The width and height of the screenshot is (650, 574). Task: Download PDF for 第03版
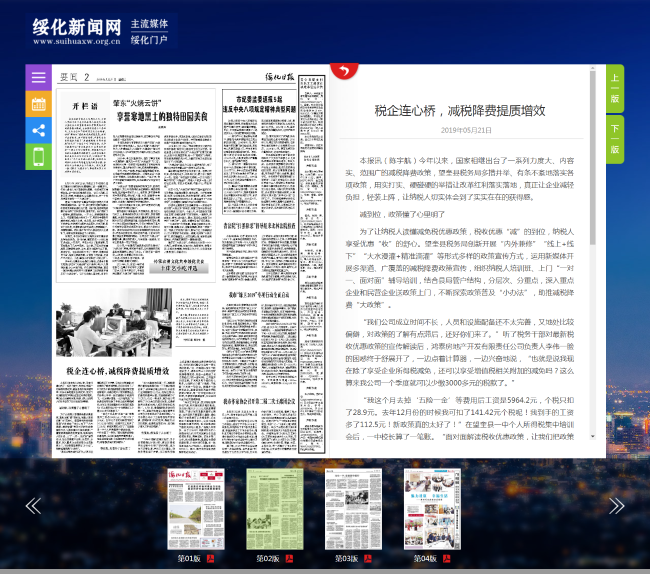click(367, 559)
